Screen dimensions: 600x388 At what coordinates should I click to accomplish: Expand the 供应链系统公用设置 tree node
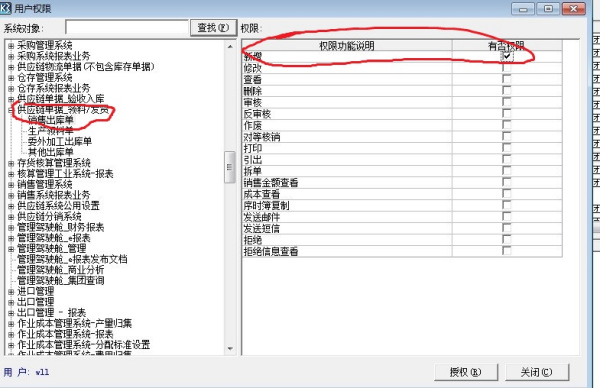pyautogui.click(x=11, y=206)
